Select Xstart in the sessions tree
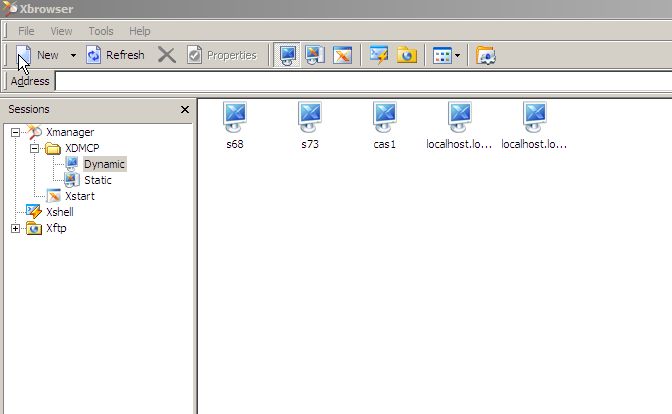Image resolution: width=672 pixels, height=414 pixels. tap(80, 196)
